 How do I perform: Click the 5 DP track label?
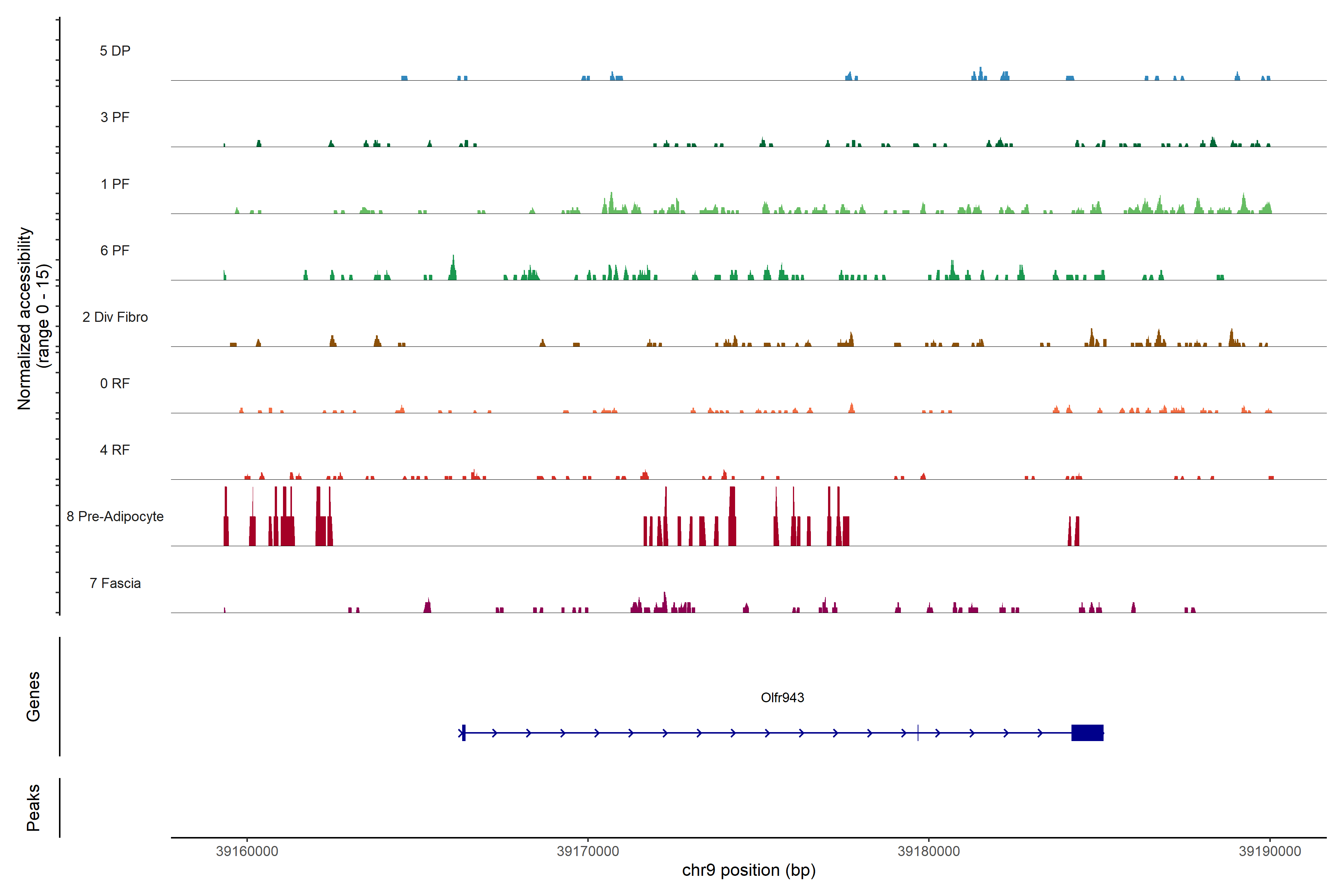(x=115, y=51)
